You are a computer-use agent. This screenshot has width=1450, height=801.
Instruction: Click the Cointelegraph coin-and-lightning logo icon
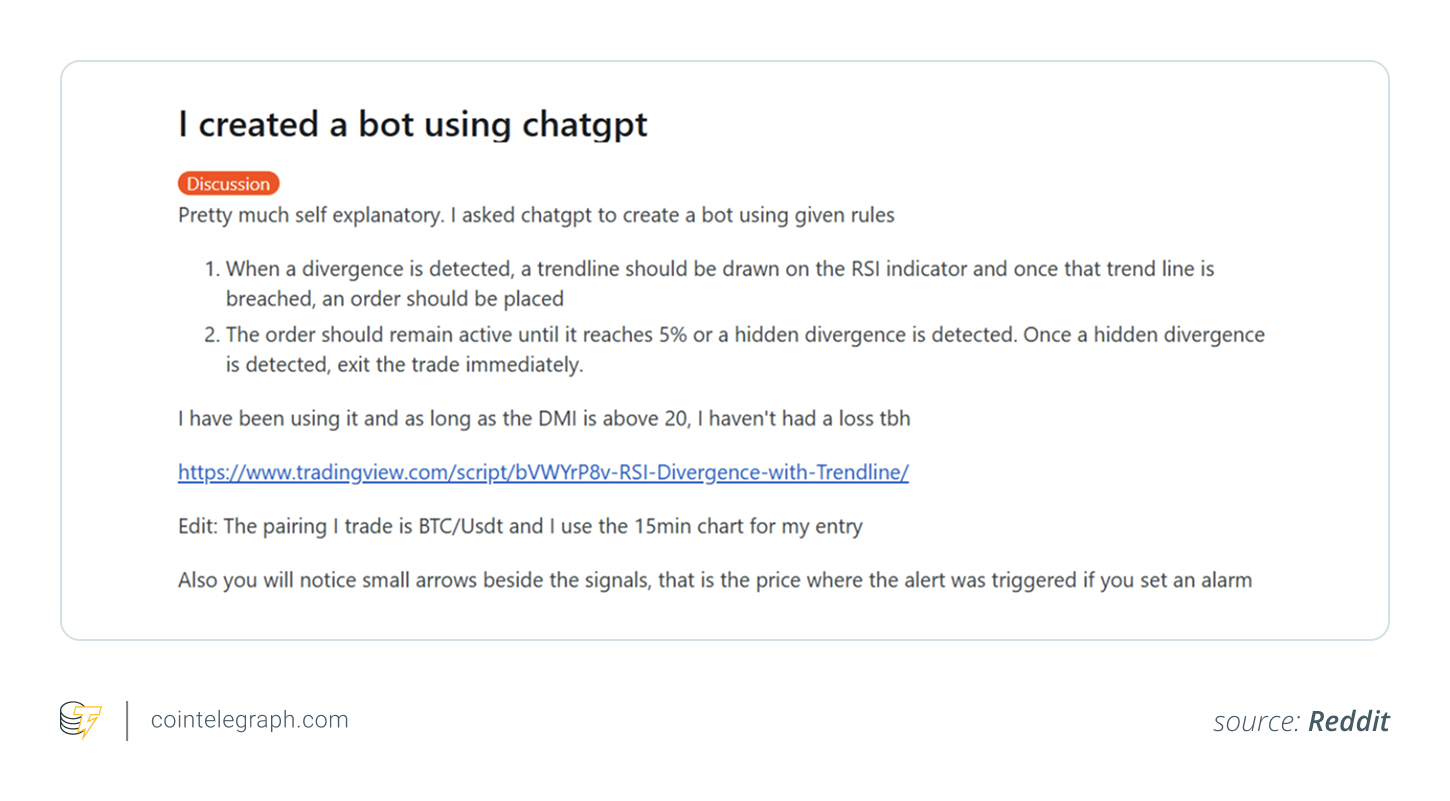[x=80, y=720]
